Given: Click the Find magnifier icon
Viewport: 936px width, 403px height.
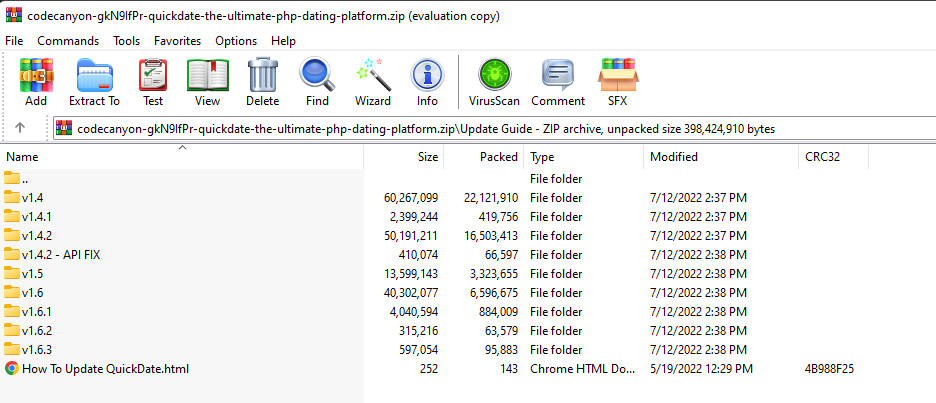Looking at the screenshot, I should (x=317, y=75).
